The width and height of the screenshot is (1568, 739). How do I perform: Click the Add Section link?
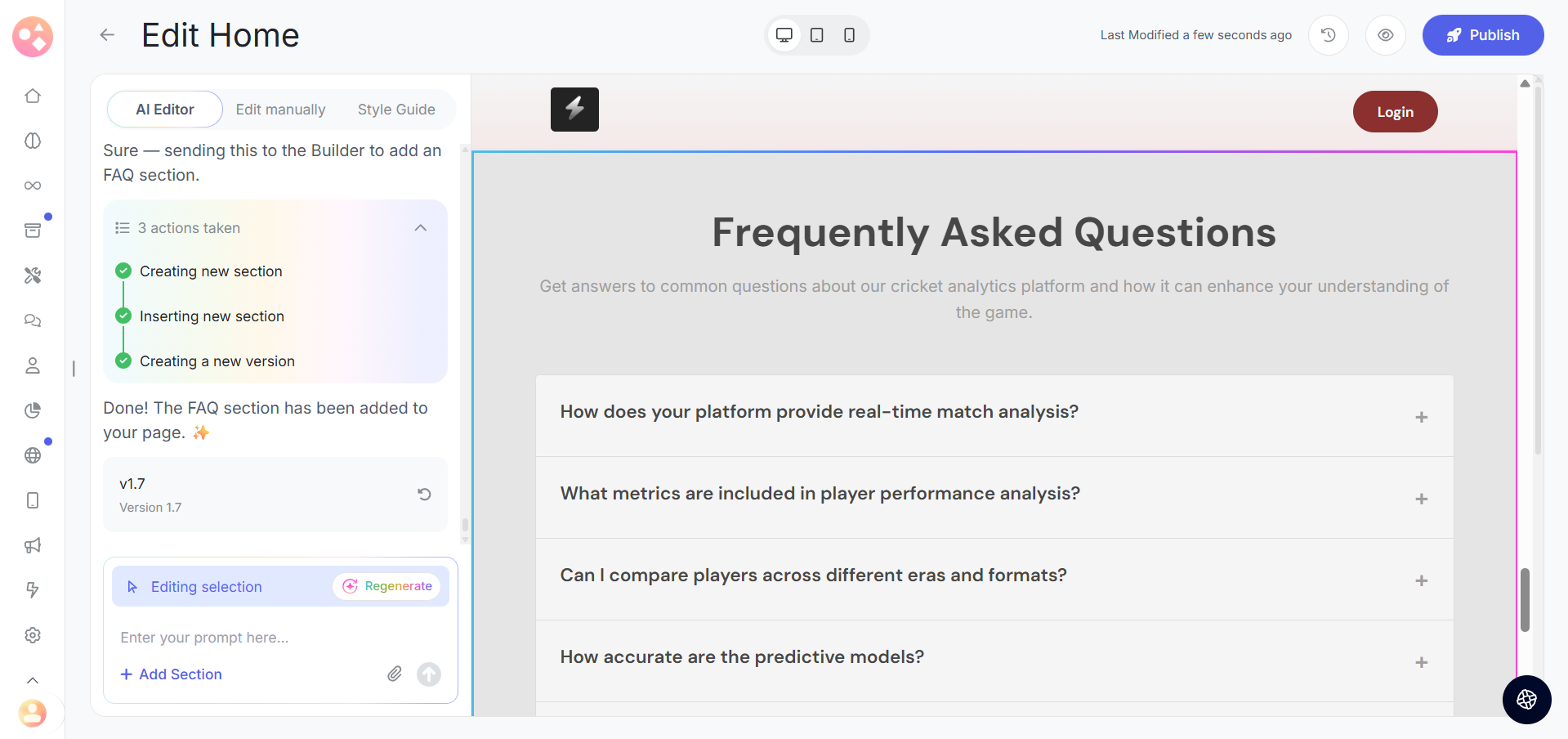tap(172, 674)
